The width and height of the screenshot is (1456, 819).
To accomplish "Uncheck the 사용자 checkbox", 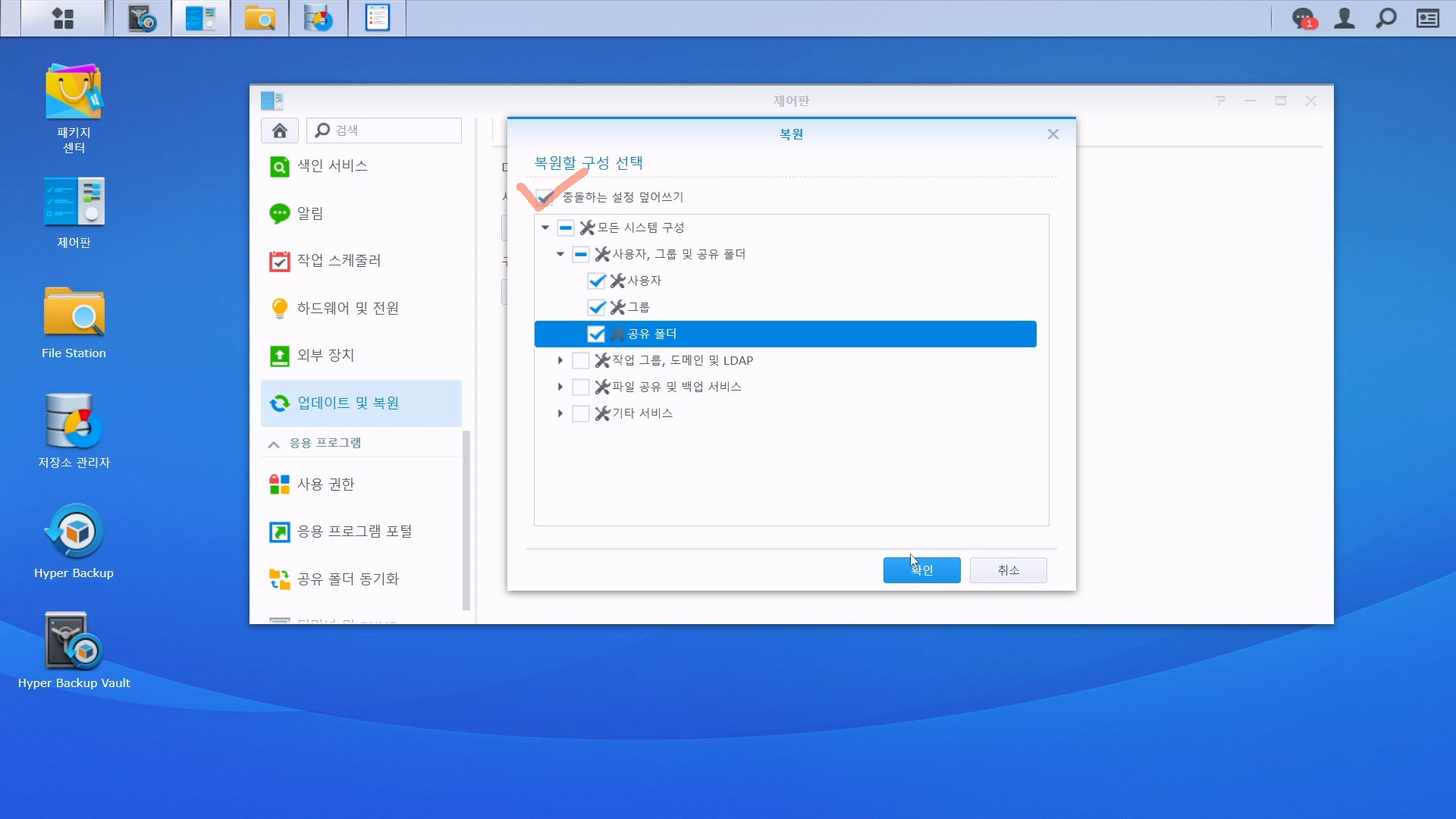I will click(x=597, y=281).
